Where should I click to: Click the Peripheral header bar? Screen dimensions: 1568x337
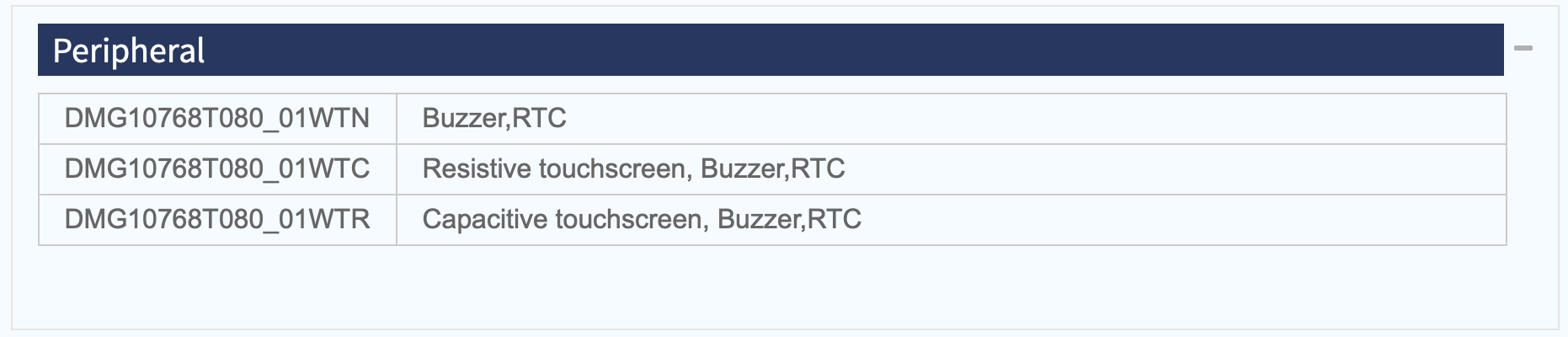point(771,50)
